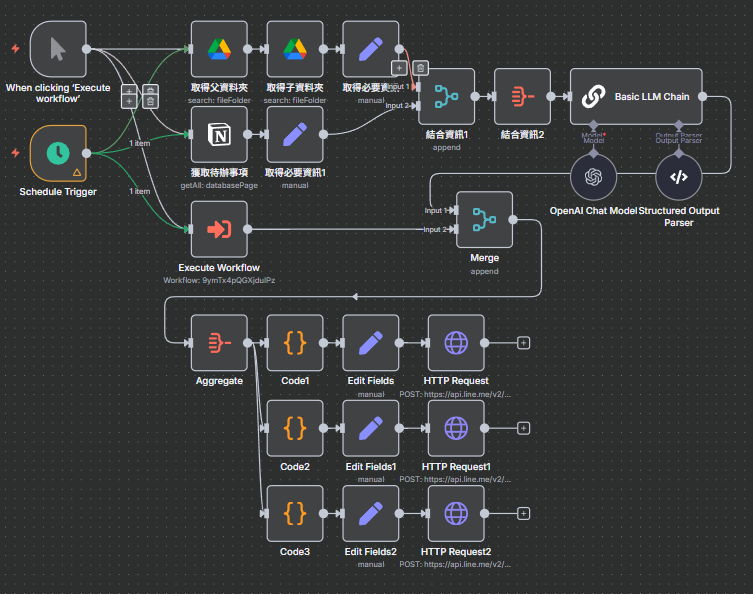Click the 'Execute Workflow' label
Image resolution: width=753 pixels, height=594 pixels.
tap(219, 267)
